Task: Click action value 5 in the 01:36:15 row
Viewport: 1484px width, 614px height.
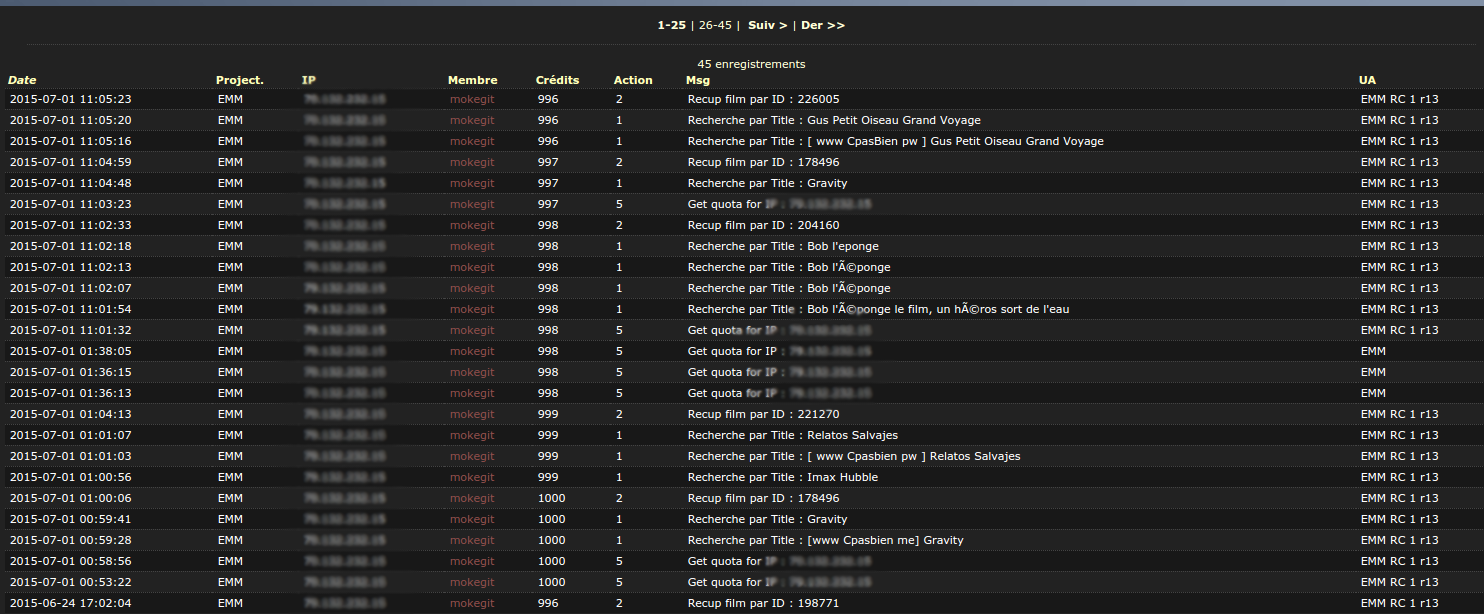Action: click(619, 372)
